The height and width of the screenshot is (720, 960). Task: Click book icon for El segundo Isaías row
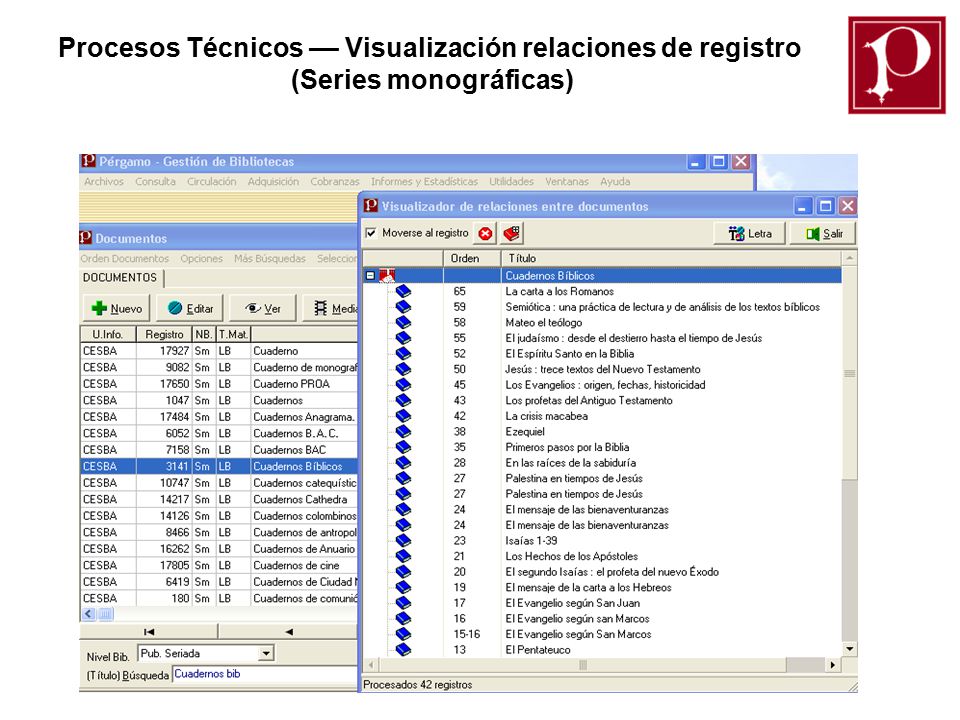(403, 572)
